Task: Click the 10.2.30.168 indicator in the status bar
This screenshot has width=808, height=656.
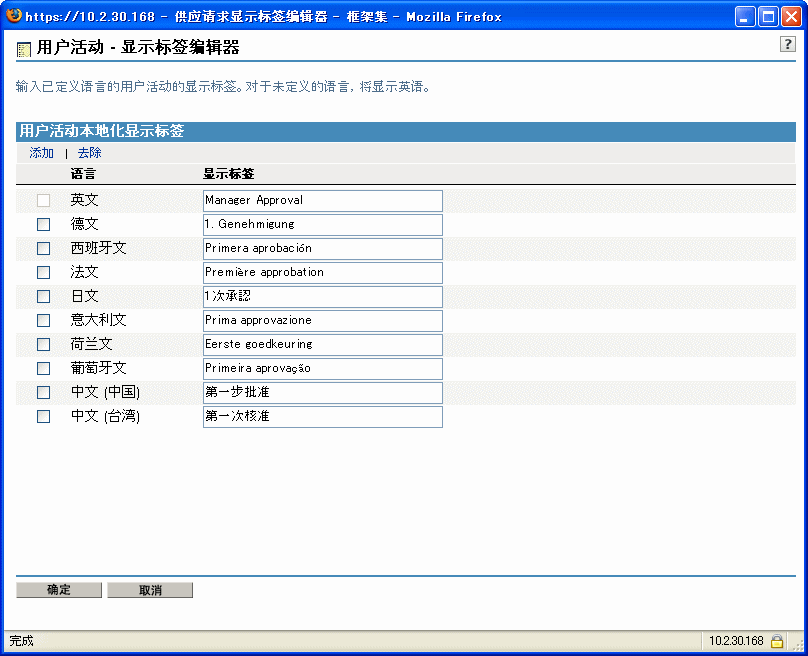Action: 735,641
